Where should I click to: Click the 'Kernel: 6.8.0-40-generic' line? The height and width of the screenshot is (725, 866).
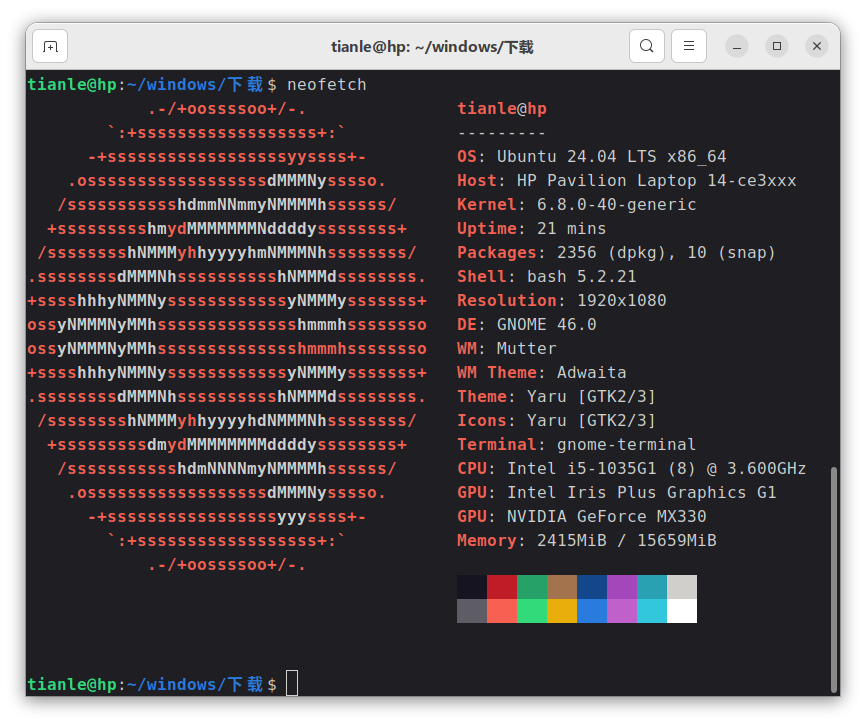577,205
